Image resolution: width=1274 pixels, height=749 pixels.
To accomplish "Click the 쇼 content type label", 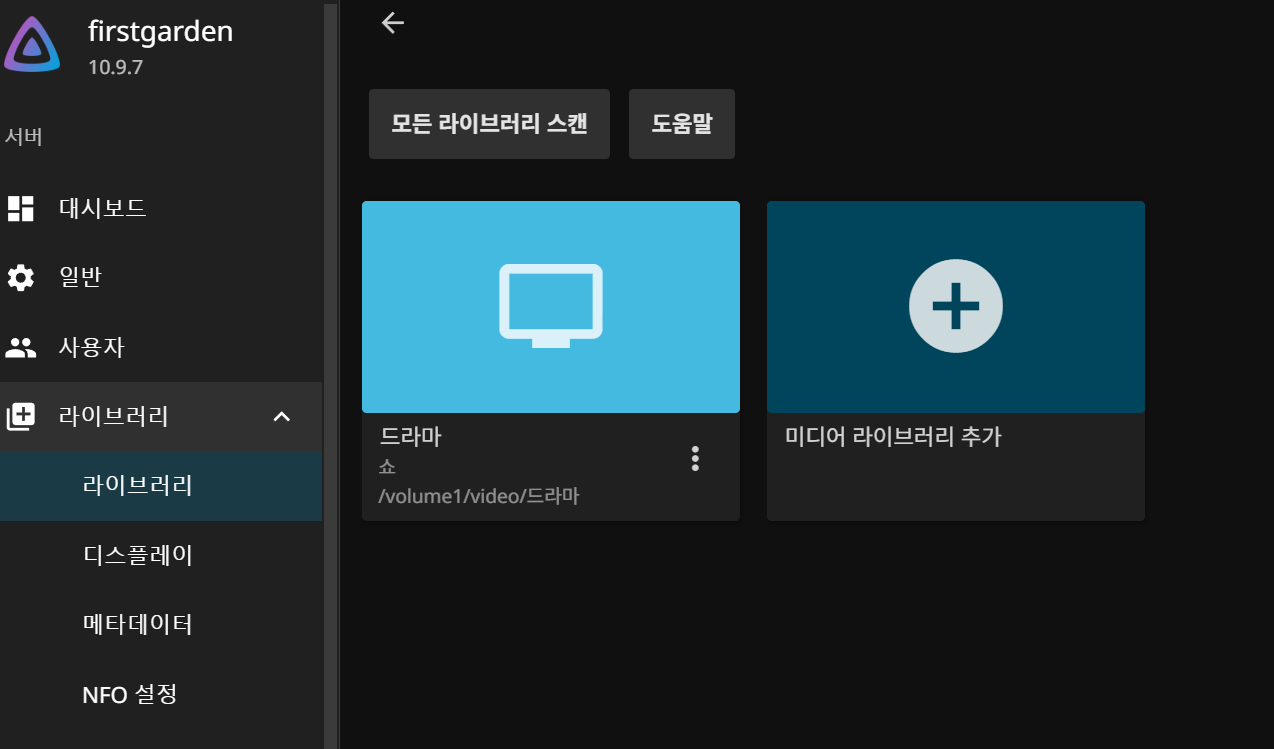I will (x=388, y=467).
